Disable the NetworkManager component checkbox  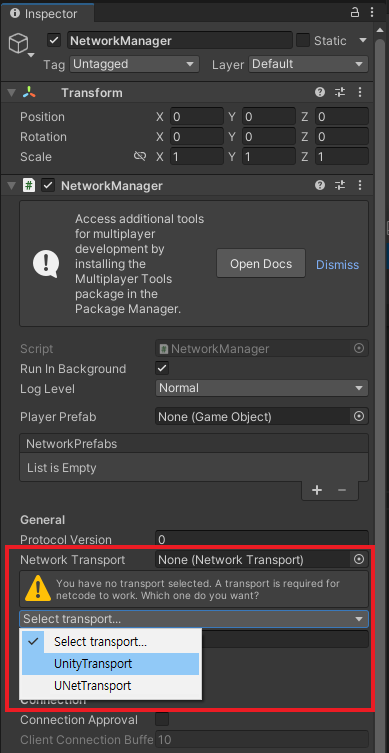(x=48, y=185)
